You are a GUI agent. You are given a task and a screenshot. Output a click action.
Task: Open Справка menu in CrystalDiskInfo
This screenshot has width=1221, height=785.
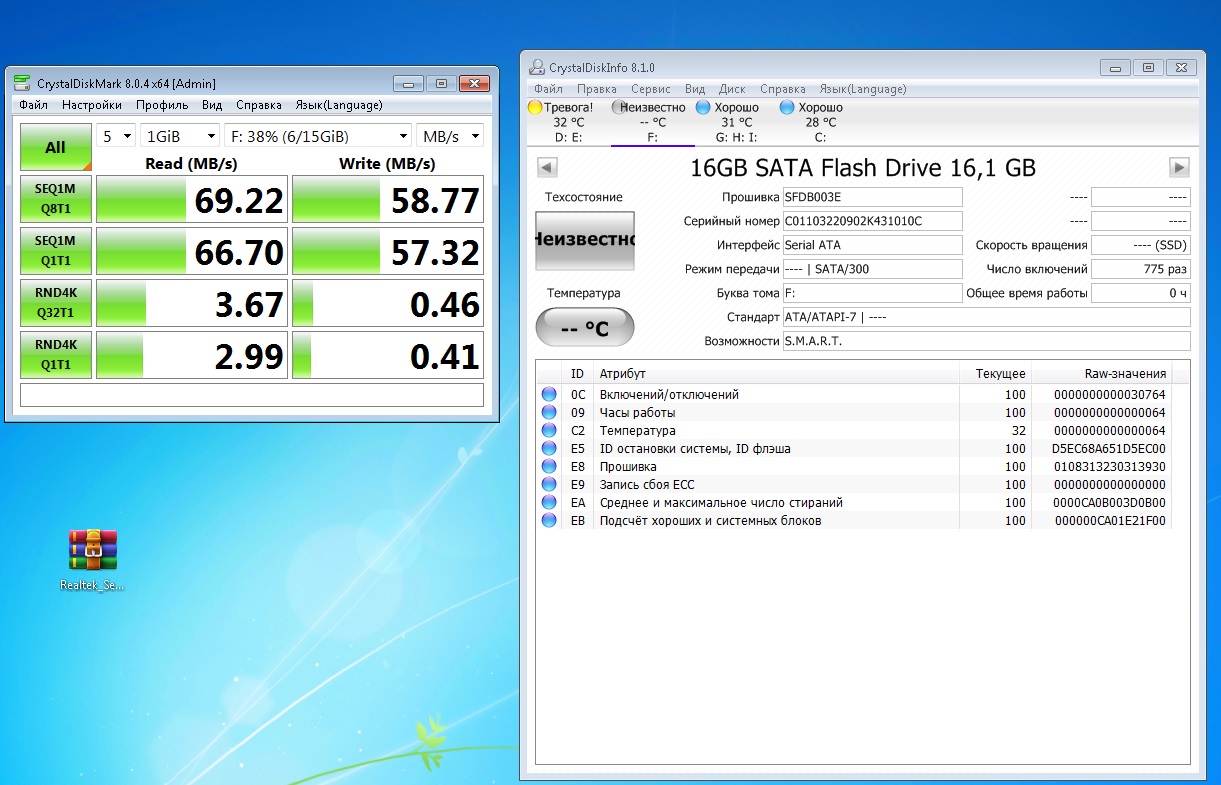click(x=783, y=89)
